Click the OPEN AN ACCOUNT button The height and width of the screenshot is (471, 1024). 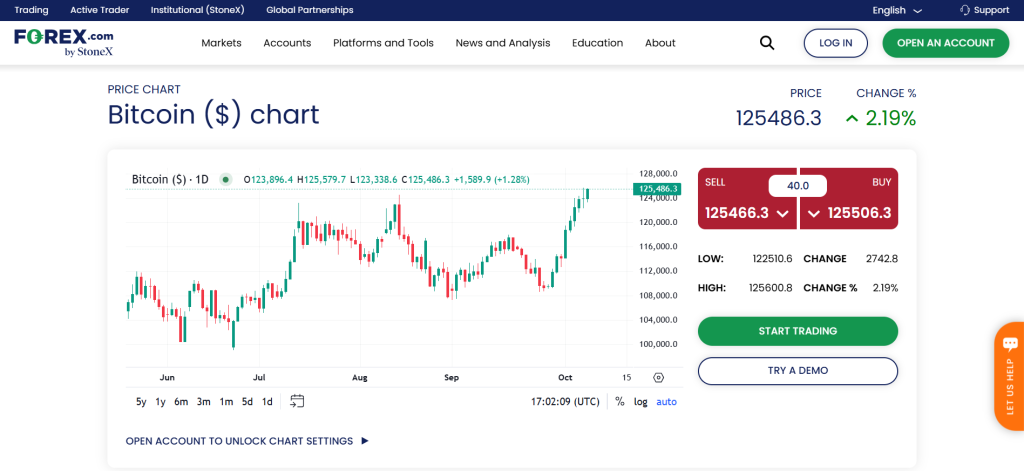[946, 43]
